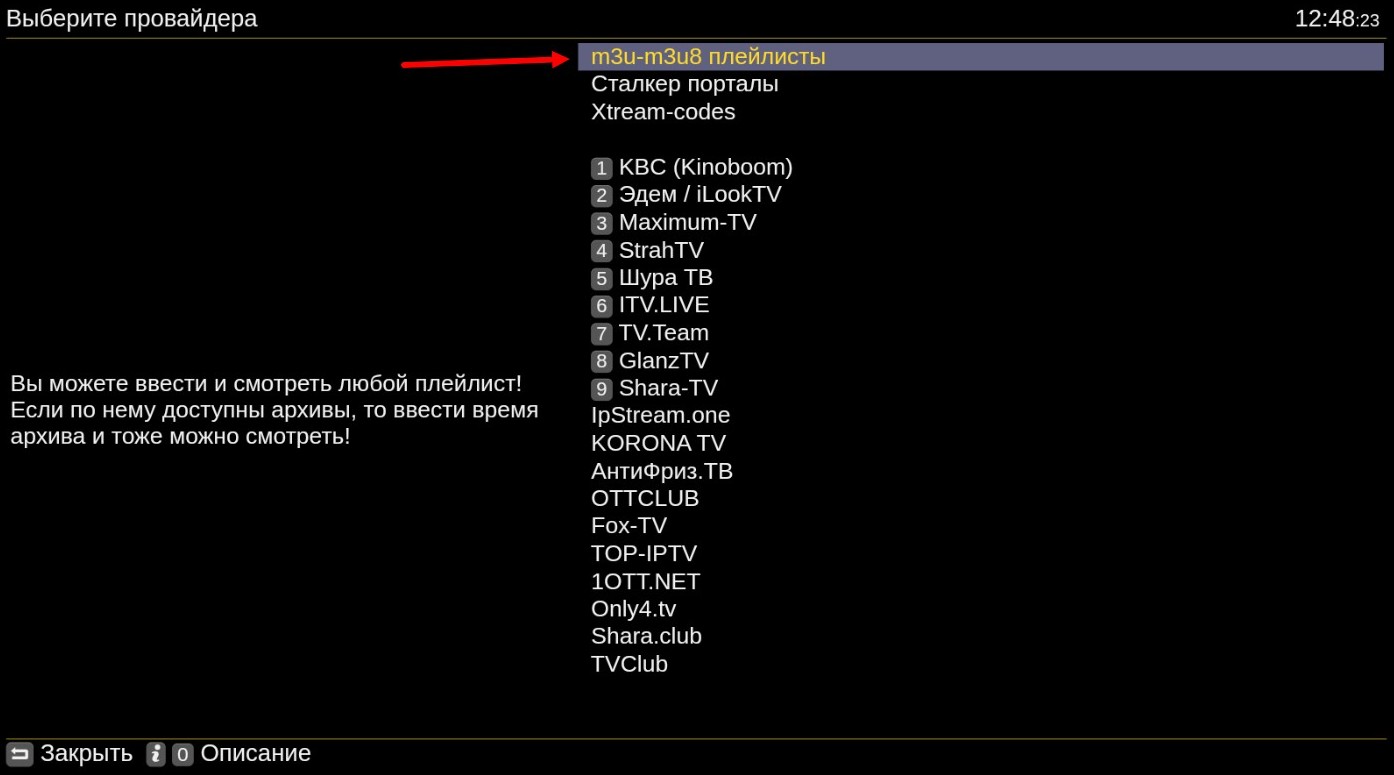Select the ITV.LIVE provider
Screen dimensions: 1394x775
pyautogui.click(x=664, y=305)
